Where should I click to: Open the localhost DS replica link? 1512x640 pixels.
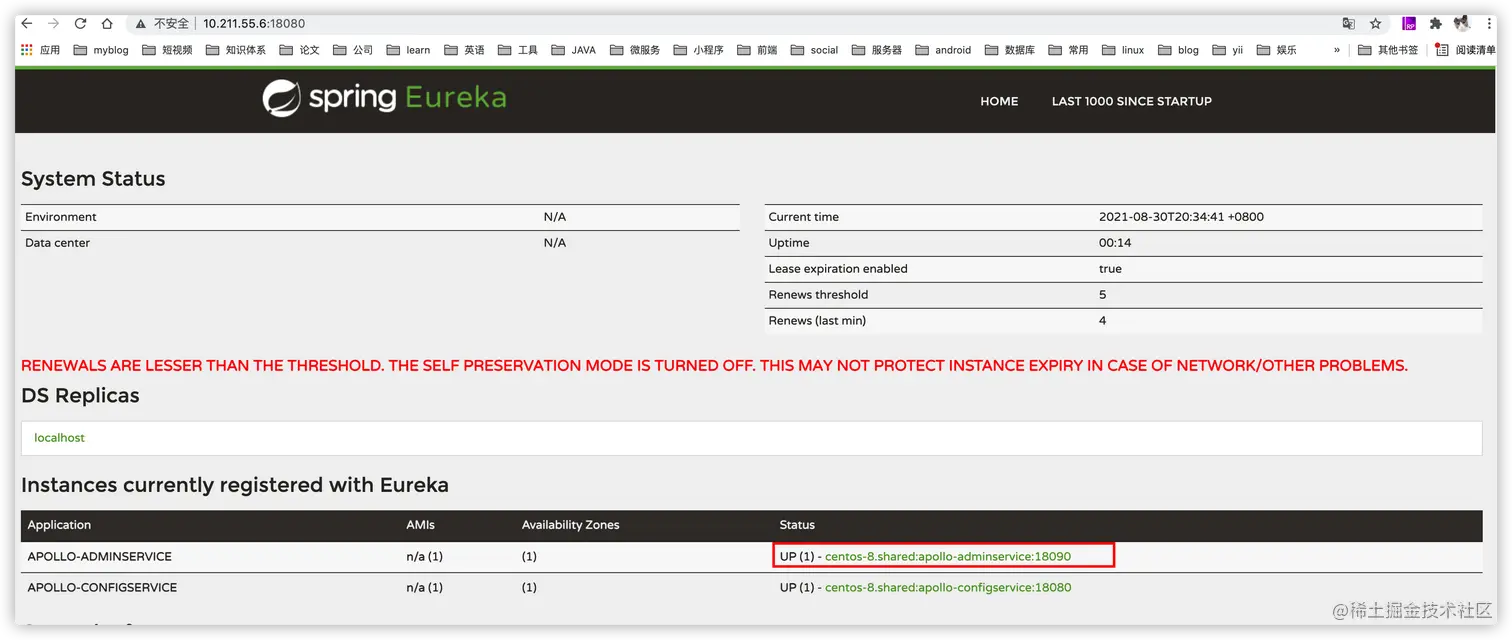60,438
